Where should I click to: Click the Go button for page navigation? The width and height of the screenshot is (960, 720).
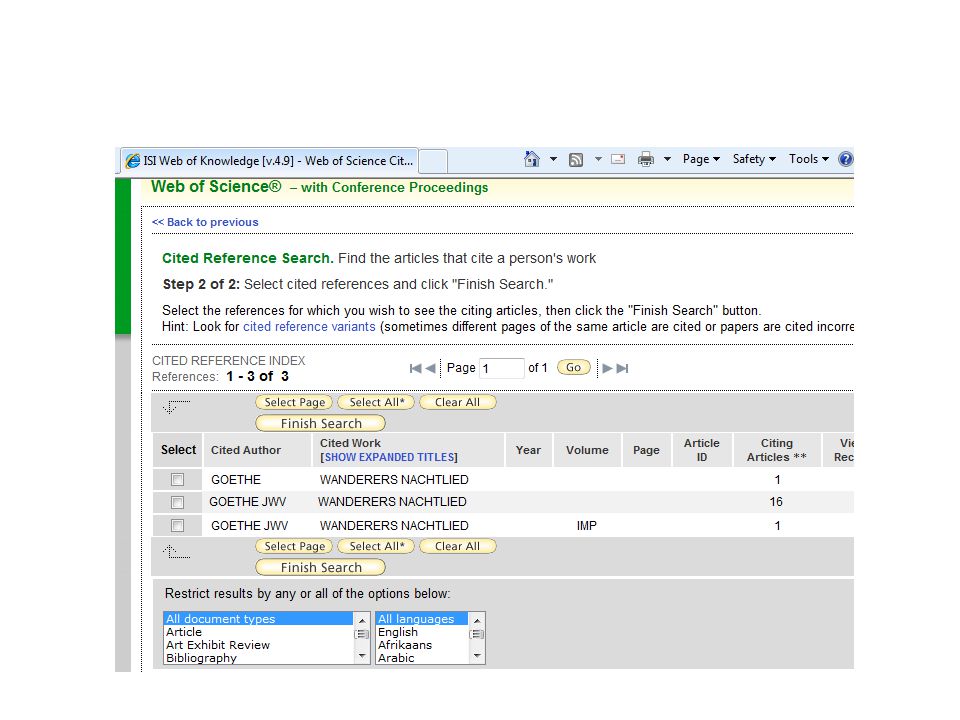point(574,367)
